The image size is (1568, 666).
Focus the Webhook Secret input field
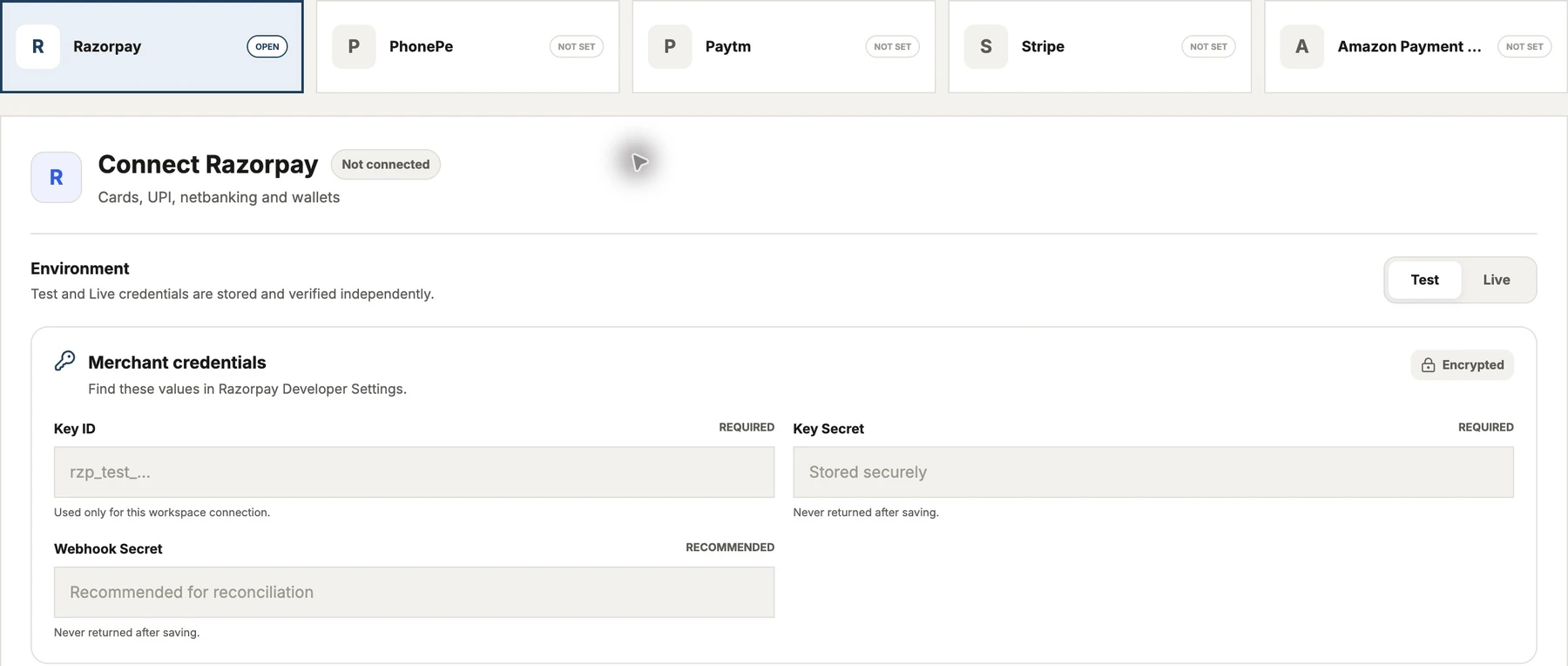pyautogui.click(x=414, y=593)
